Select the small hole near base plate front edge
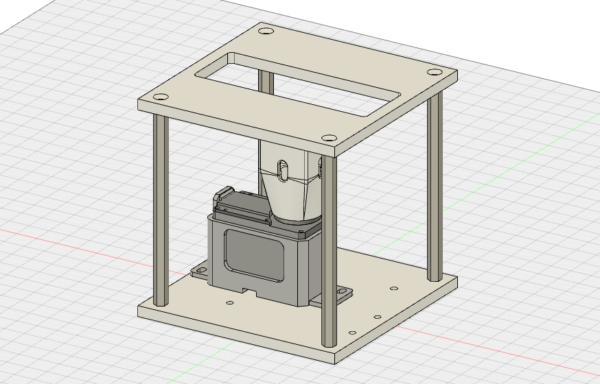 [352, 333]
